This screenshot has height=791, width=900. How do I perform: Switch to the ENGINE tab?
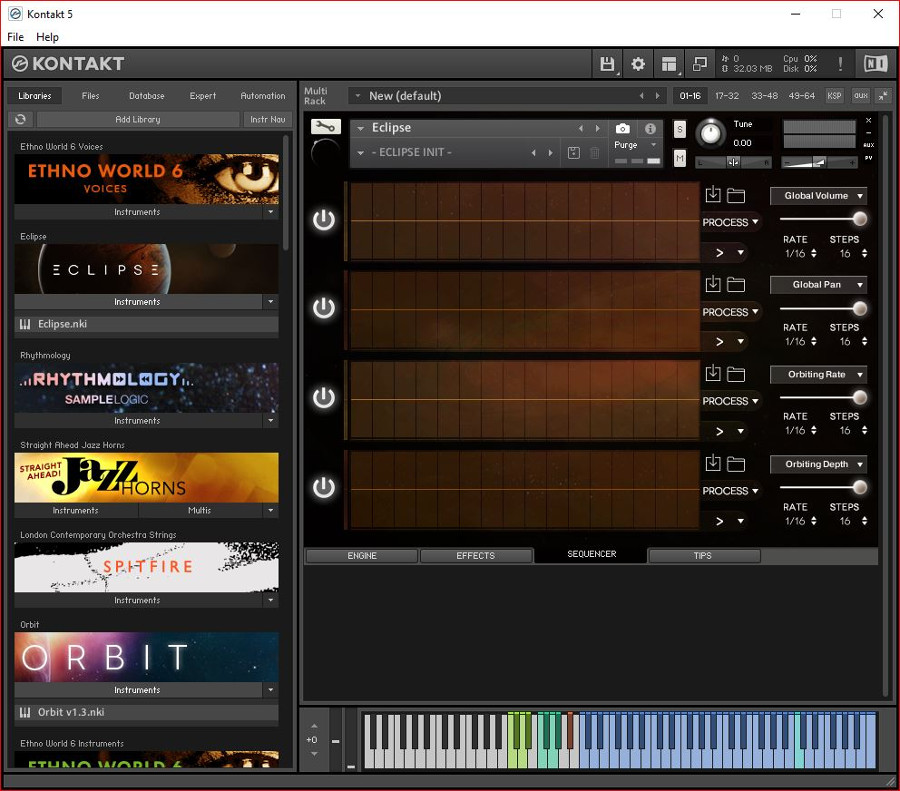[x=362, y=556]
